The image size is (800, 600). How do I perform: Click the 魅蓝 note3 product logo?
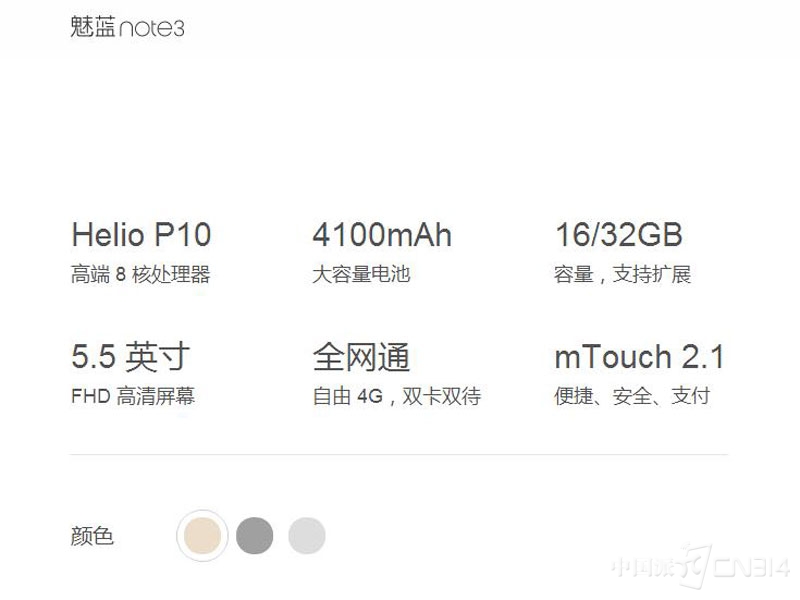click(127, 27)
